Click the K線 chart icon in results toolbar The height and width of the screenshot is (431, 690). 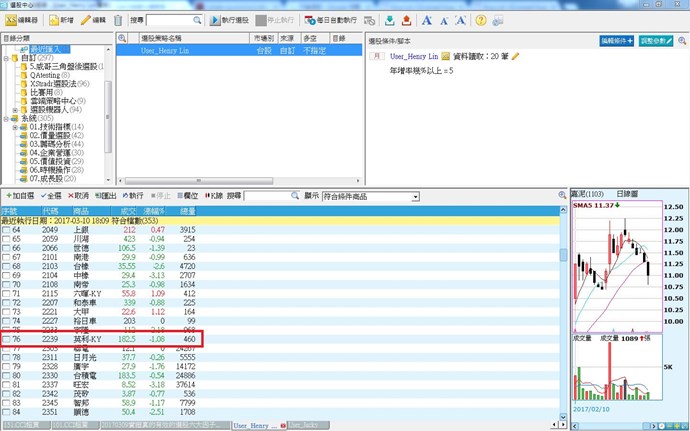tap(207, 196)
